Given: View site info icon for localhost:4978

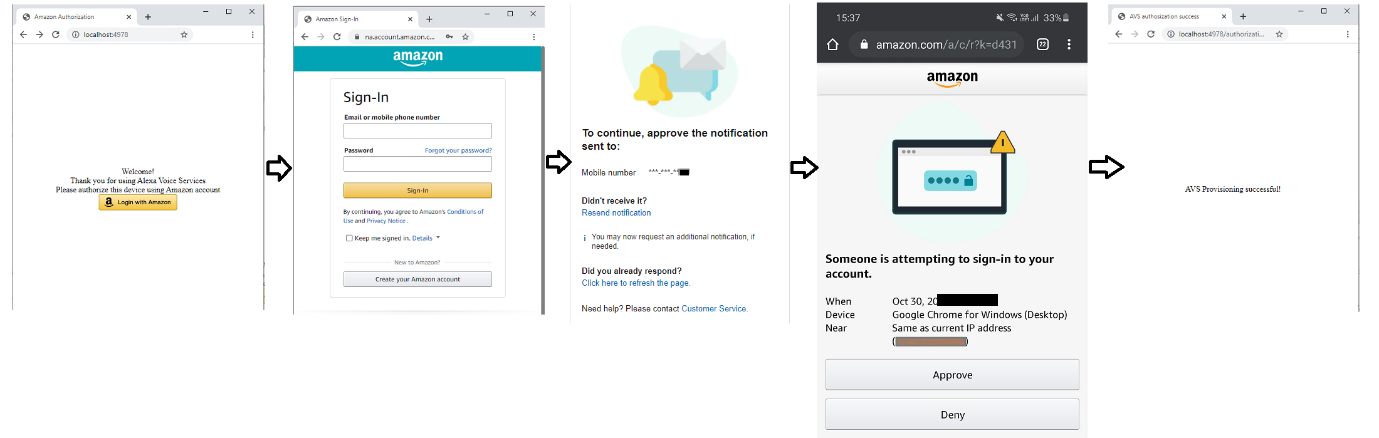Looking at the screenshot, I should (76, 34).
